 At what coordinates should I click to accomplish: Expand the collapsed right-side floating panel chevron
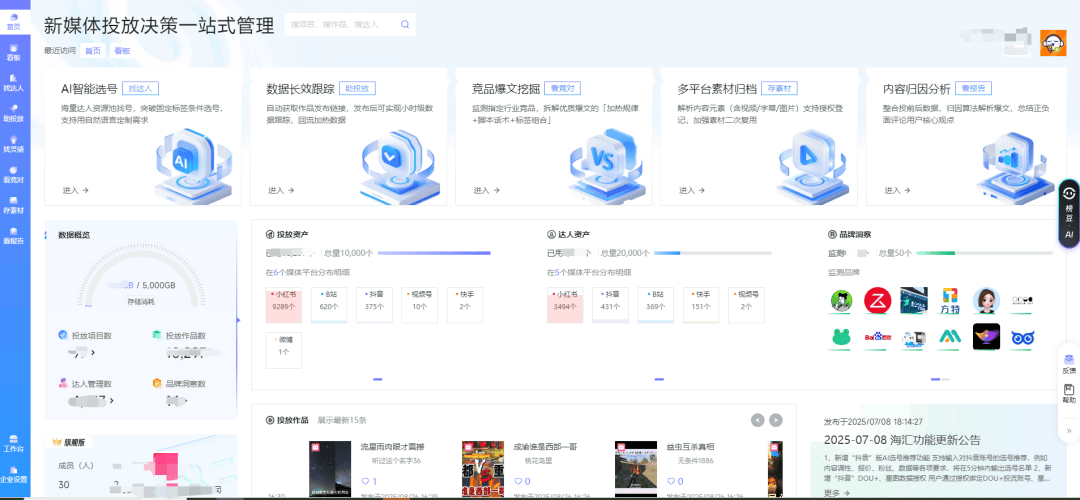pyautogui.click(x=1069, y=431)
